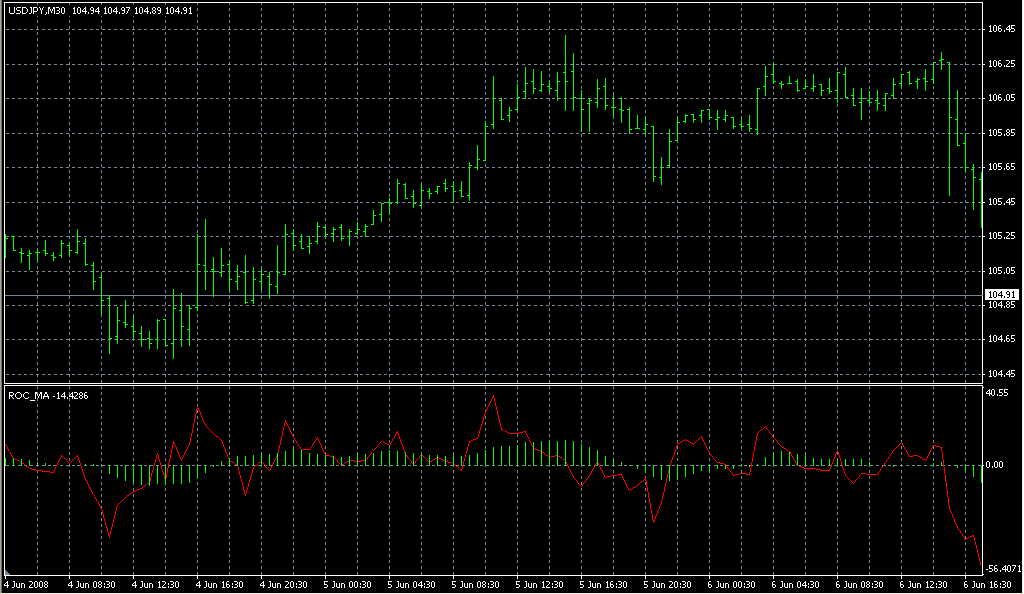Click the 104.45 price axis label
The height and width of the screenshot is (594, 1024).
1001,374
